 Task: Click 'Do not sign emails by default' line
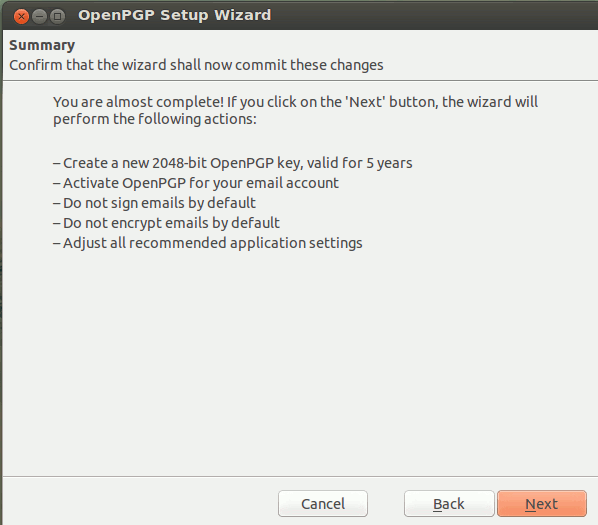click(154, 203)
